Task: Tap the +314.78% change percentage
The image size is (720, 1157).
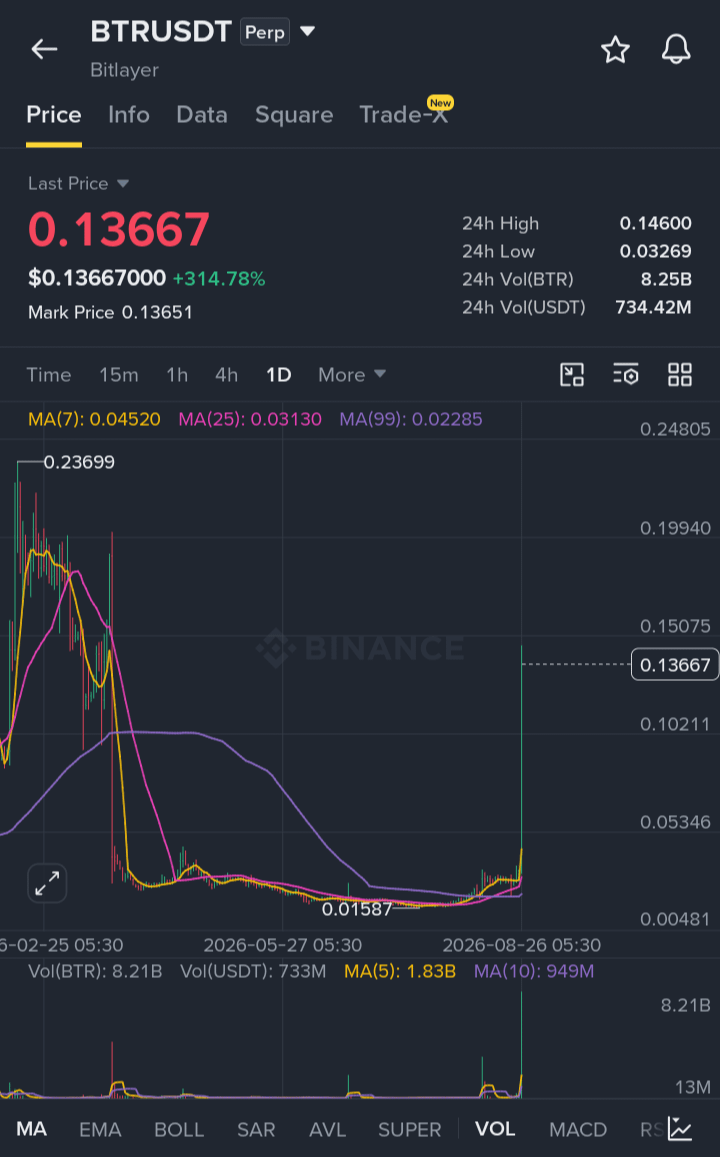Action: click(x=219, y=279)
